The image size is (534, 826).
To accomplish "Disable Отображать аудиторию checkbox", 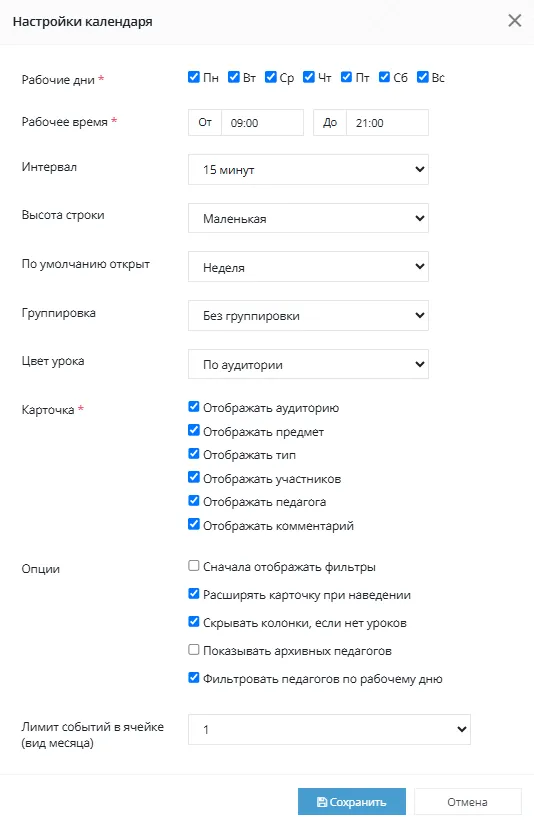I will click(x=194, y=407).
